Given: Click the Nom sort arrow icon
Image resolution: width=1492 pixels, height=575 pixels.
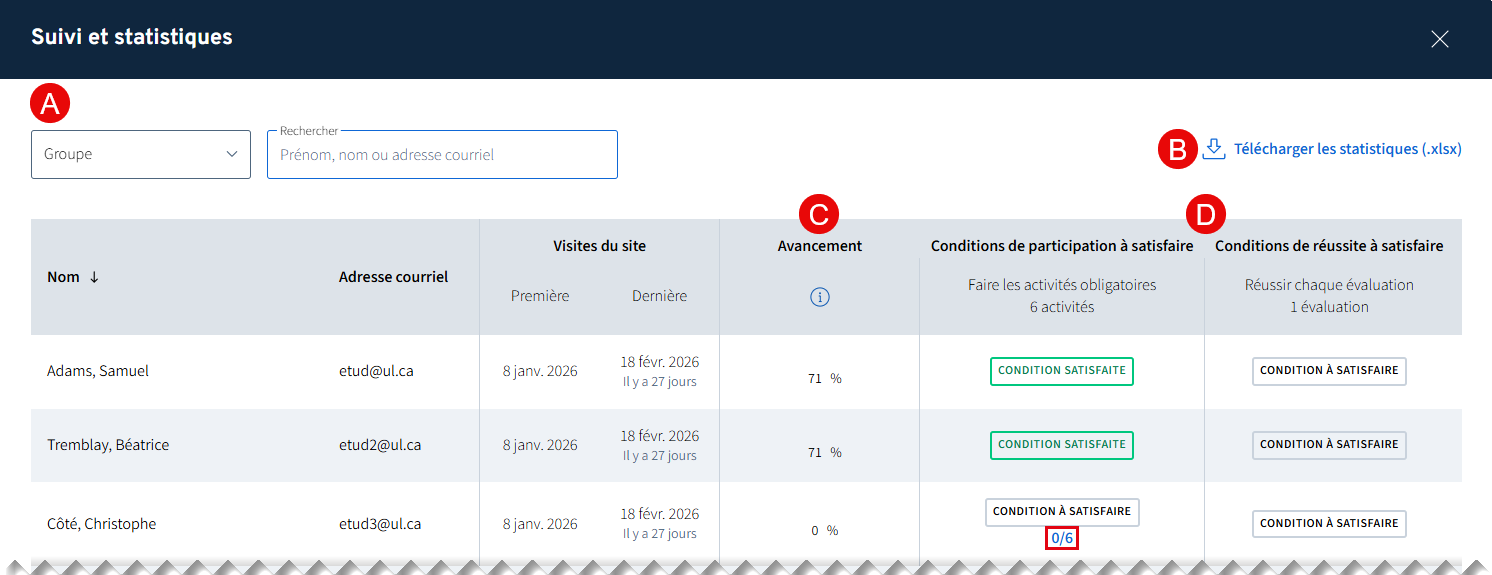Looking at the screenshot, I should [94, 277].
